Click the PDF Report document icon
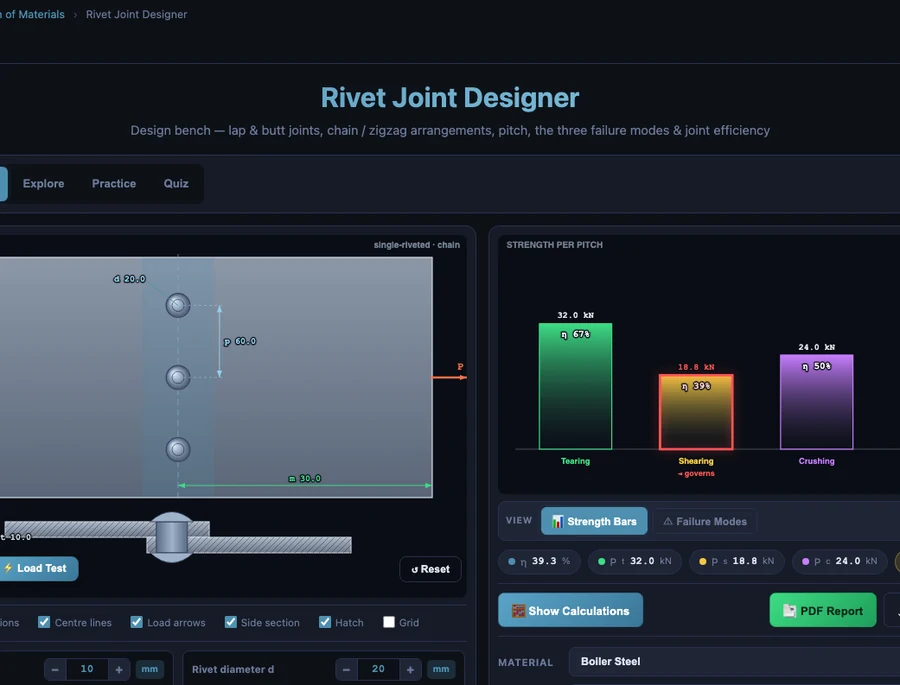The width and height of the screenshot is (900, 685). (x=789, y=610)
